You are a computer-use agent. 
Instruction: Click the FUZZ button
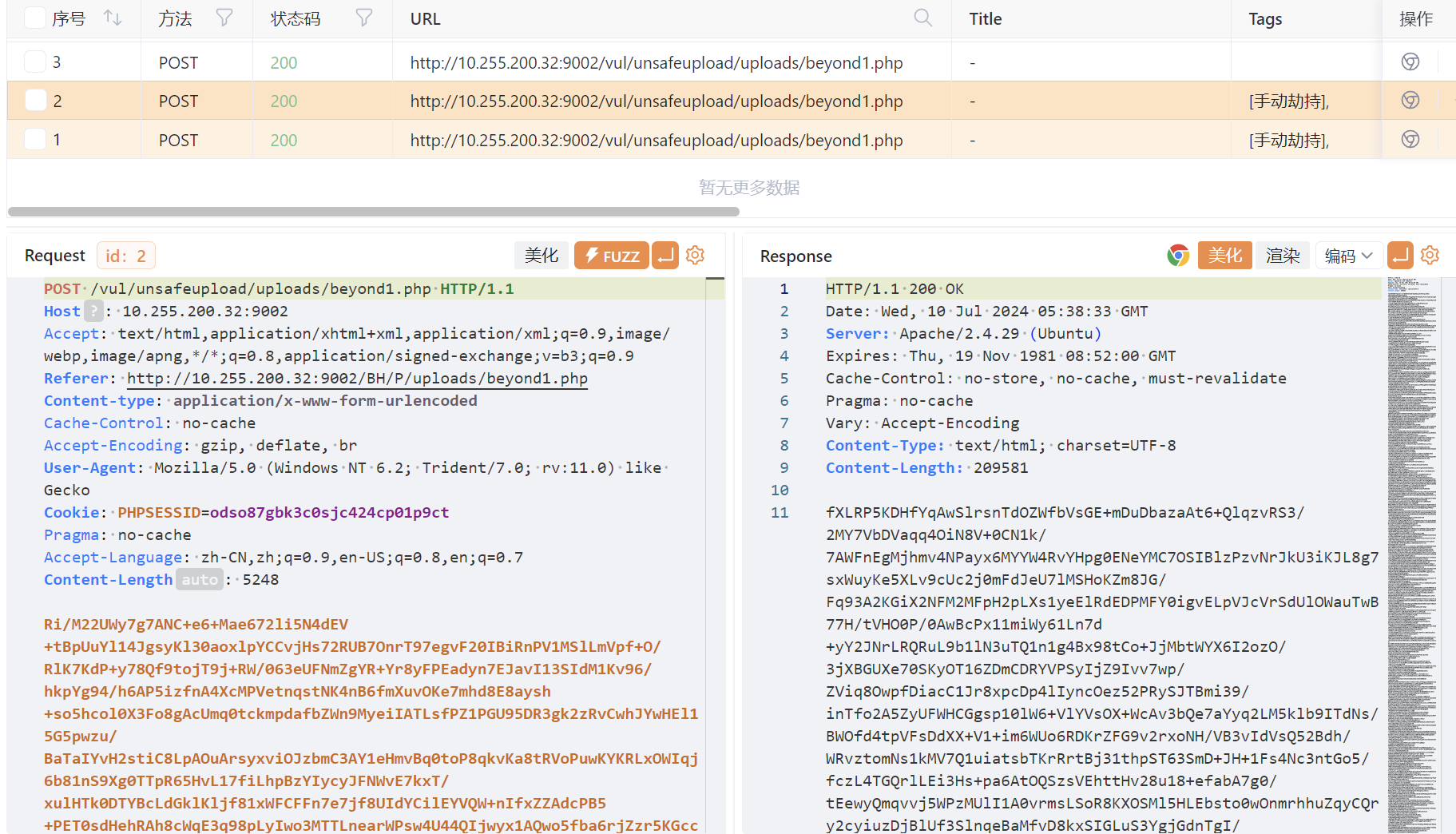click(x=612, y=256)
